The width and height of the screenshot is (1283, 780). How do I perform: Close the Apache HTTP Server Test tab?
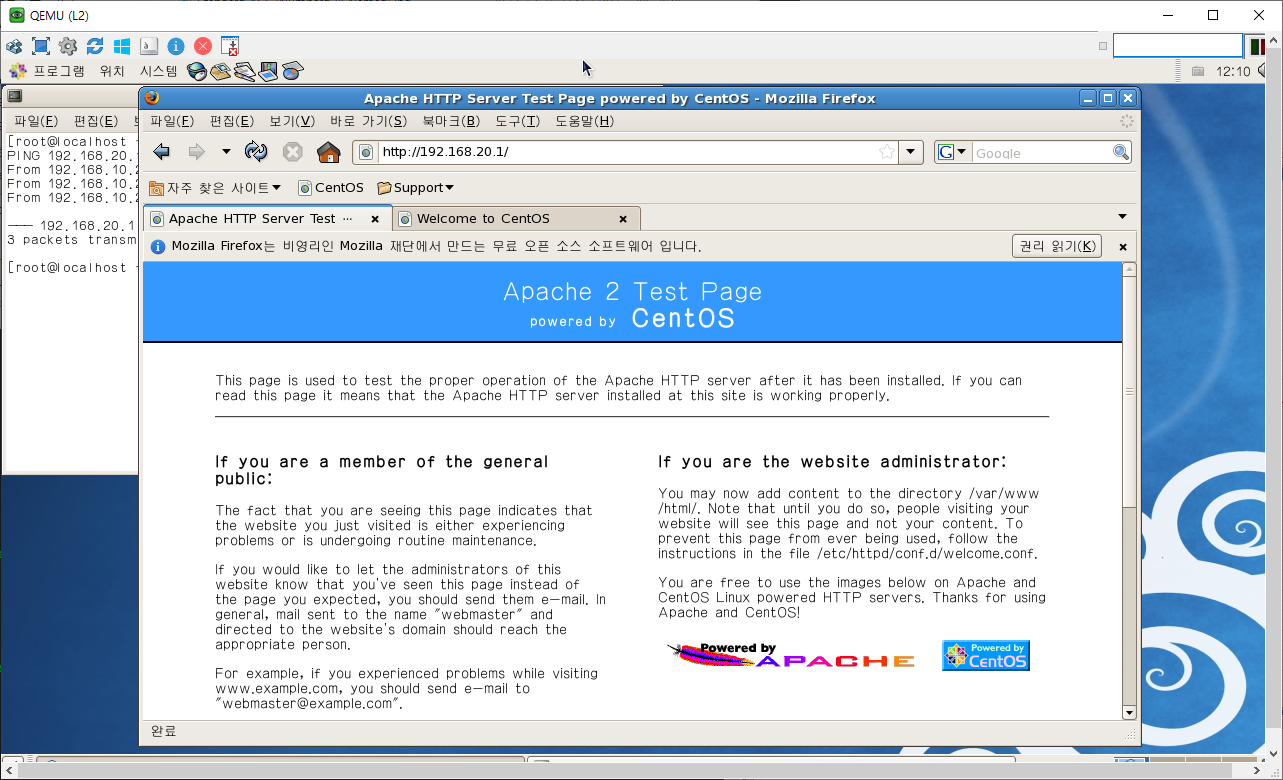tap(375, 219)
